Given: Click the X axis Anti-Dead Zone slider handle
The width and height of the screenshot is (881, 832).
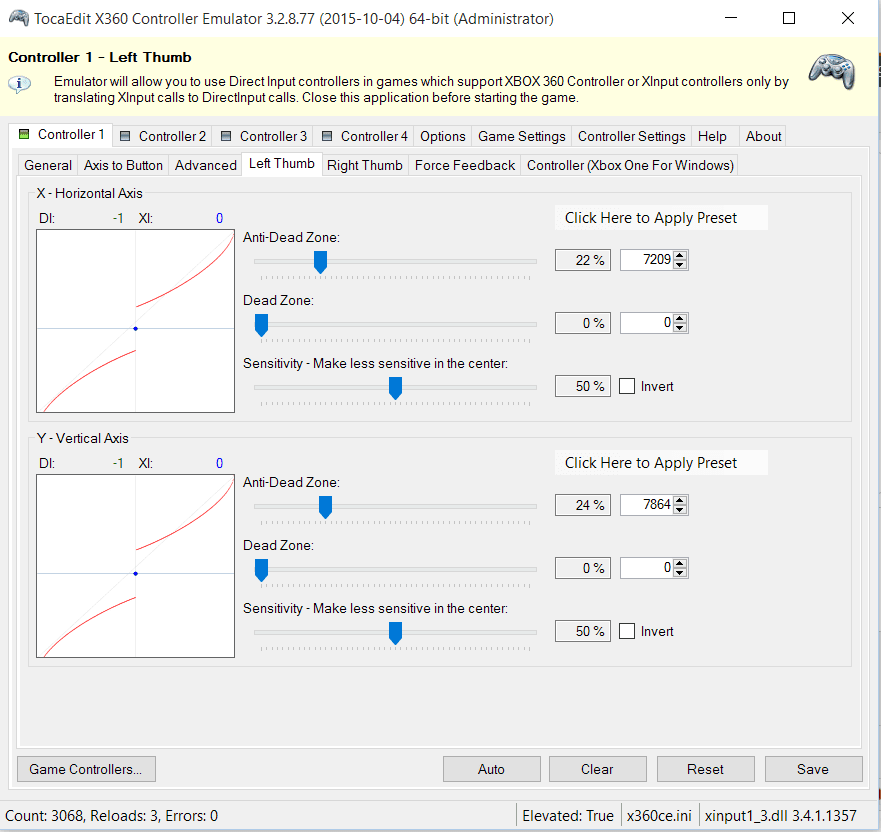Looking at the screenshot, I should [x=320, y=262].
